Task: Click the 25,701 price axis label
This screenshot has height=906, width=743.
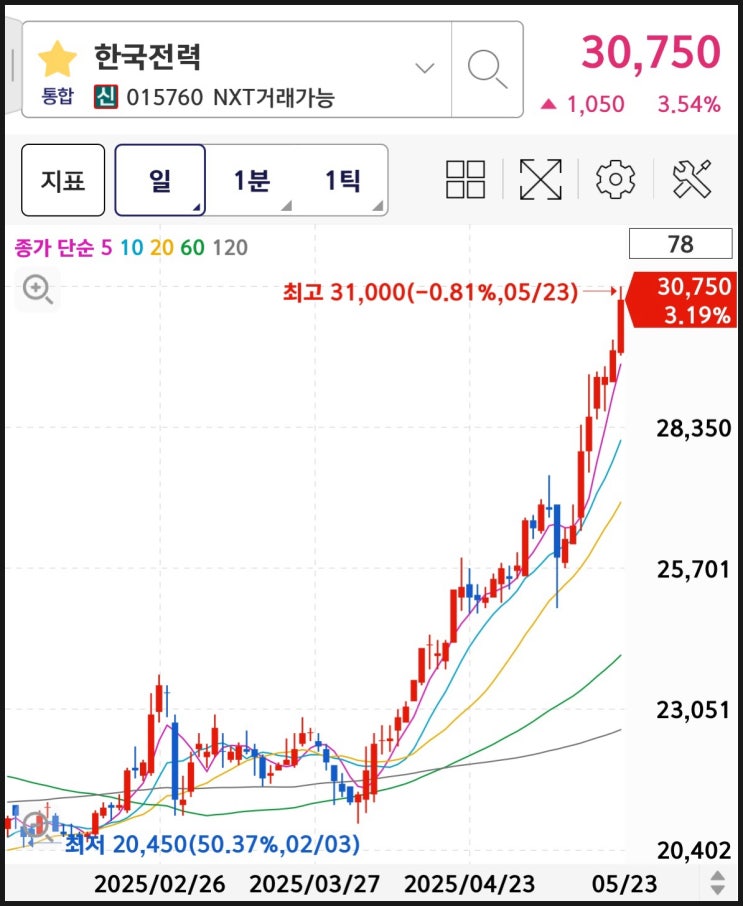Action: [694, 570]
